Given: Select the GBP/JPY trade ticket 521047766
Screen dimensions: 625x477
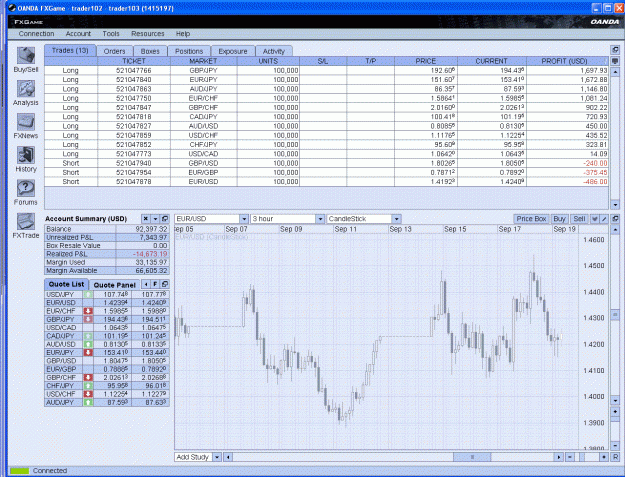Looking at the screenshot, I should coord(326,71).
